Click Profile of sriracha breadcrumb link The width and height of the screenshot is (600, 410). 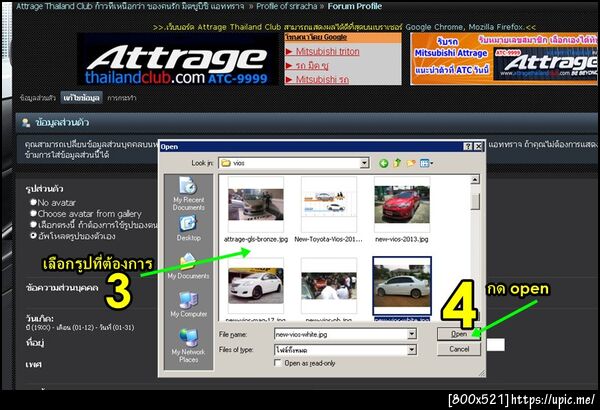[287, 6]
